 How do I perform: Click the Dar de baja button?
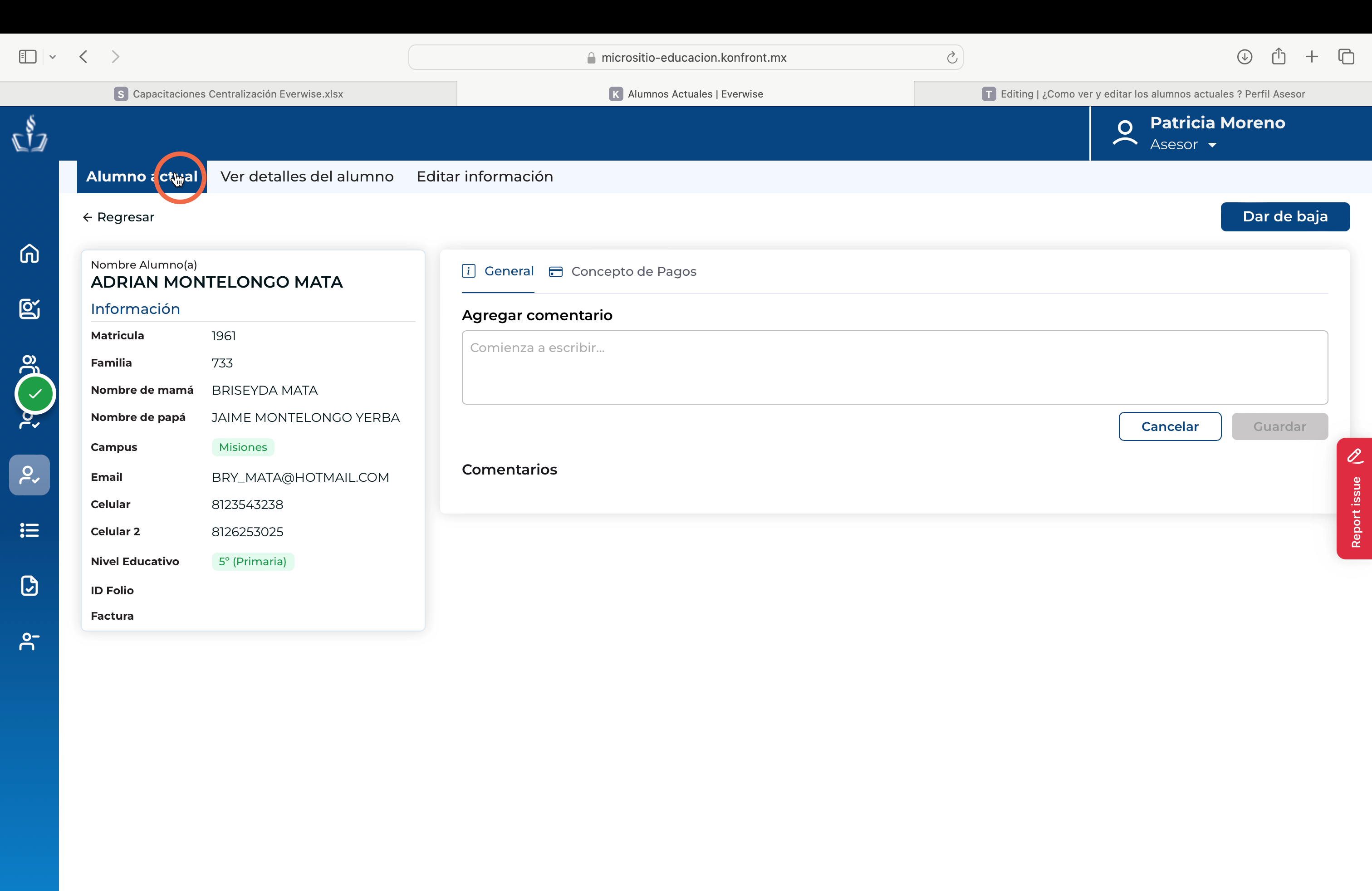pos(1285,217)
